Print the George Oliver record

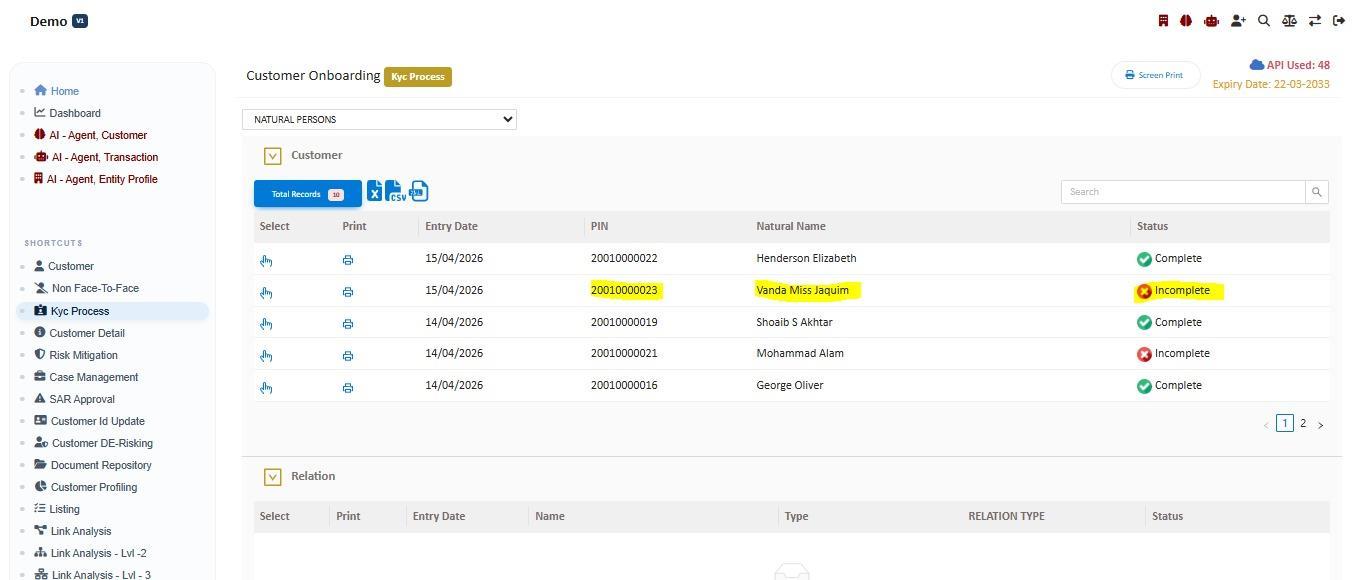[x=348, y=387]
